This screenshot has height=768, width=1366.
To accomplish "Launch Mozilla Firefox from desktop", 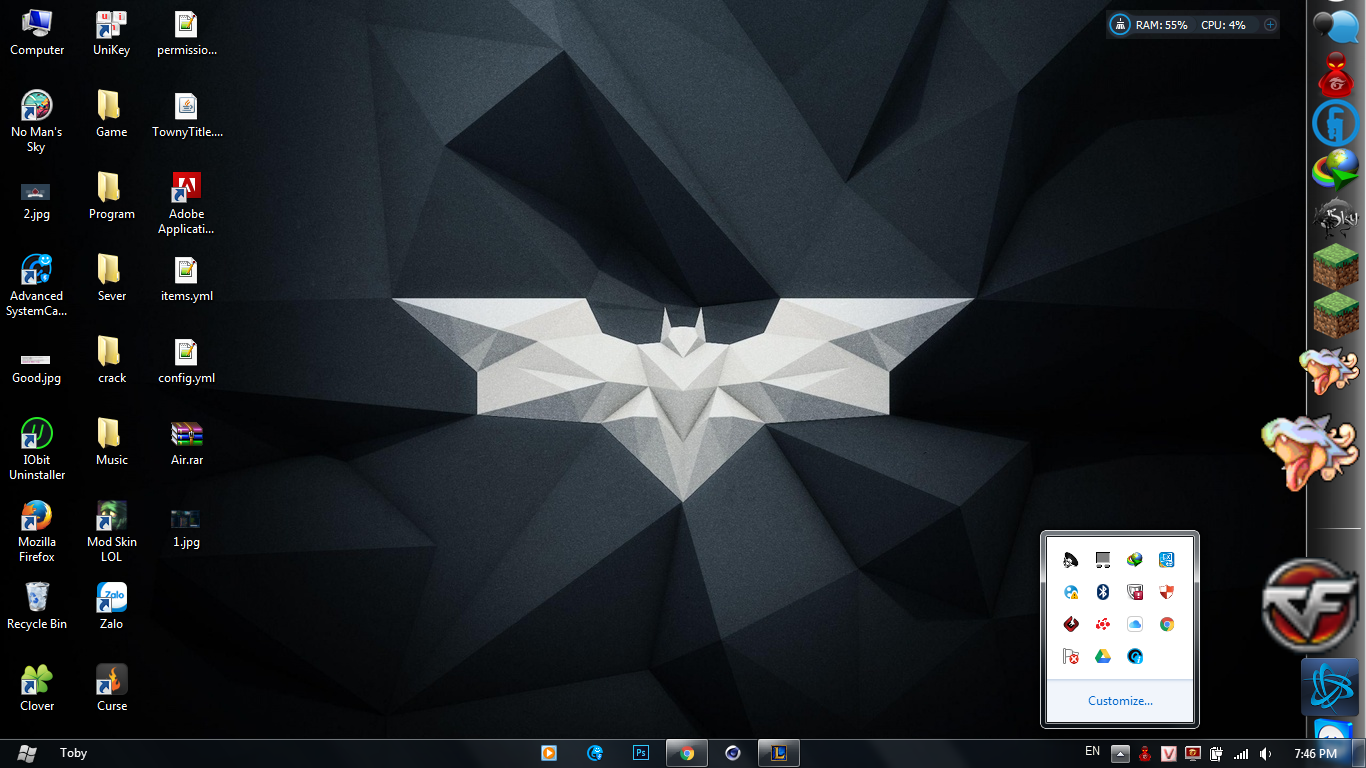I will (x=37, y=531).
